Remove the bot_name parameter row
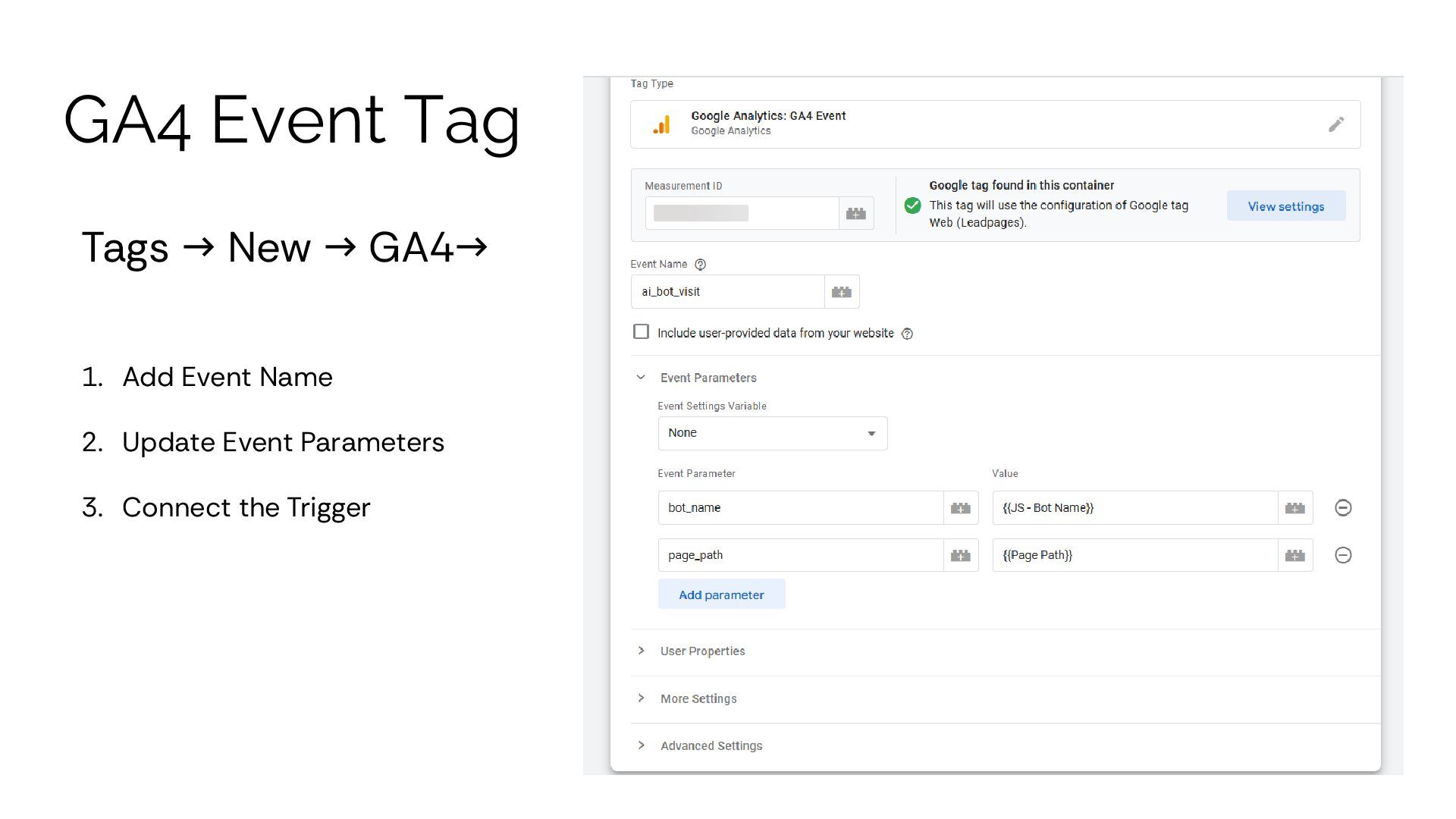This screenshot has width=1456, height=819. (1342, 508)
